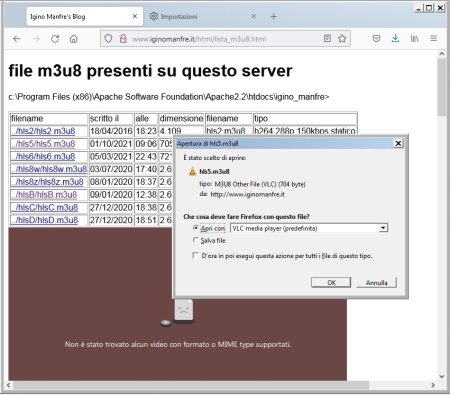450x395 pixels.
Task: Click the vertical scrollbar thumb
Action: [x=442, y=87]
